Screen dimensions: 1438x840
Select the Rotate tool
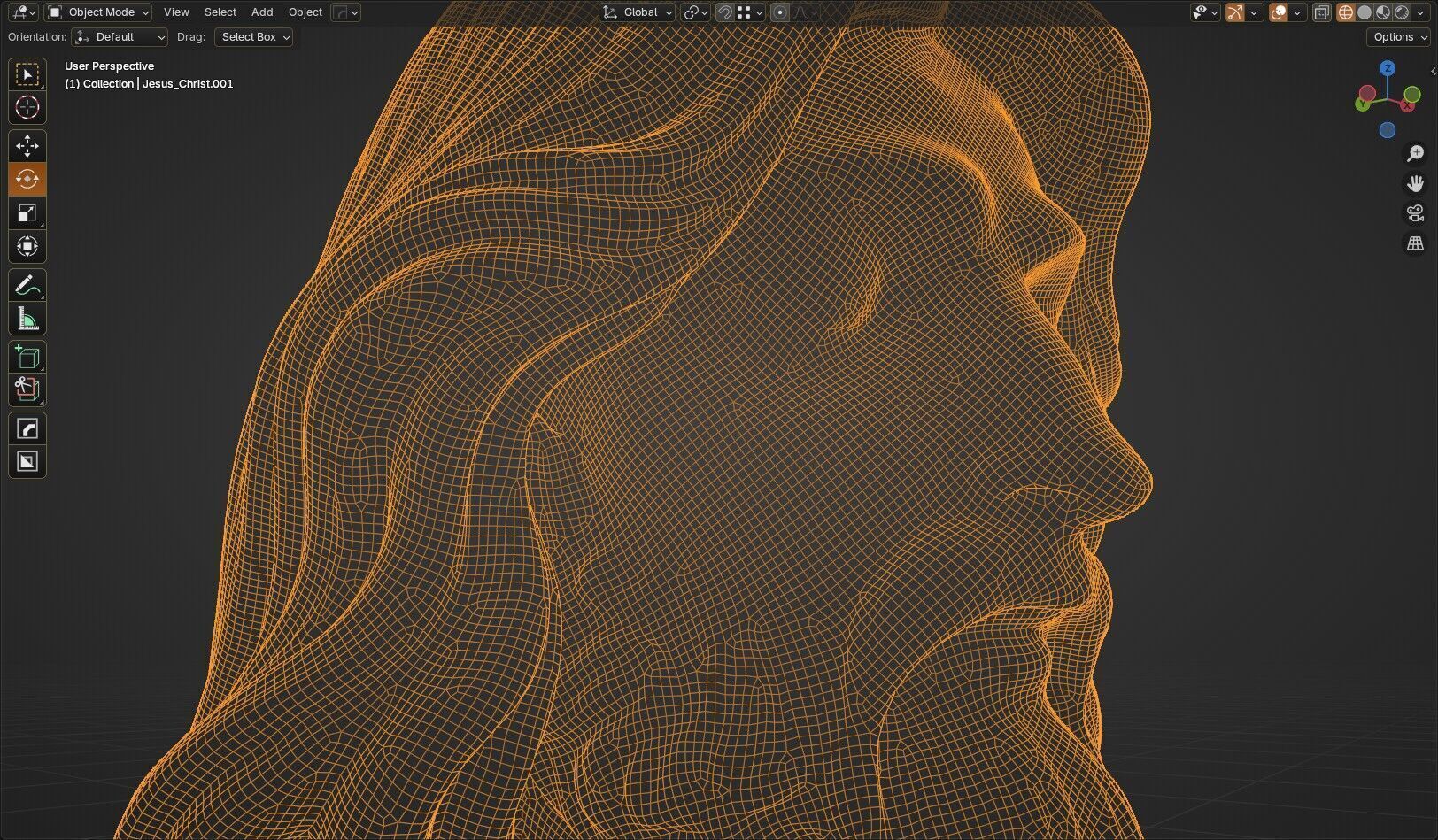point(27,180)
